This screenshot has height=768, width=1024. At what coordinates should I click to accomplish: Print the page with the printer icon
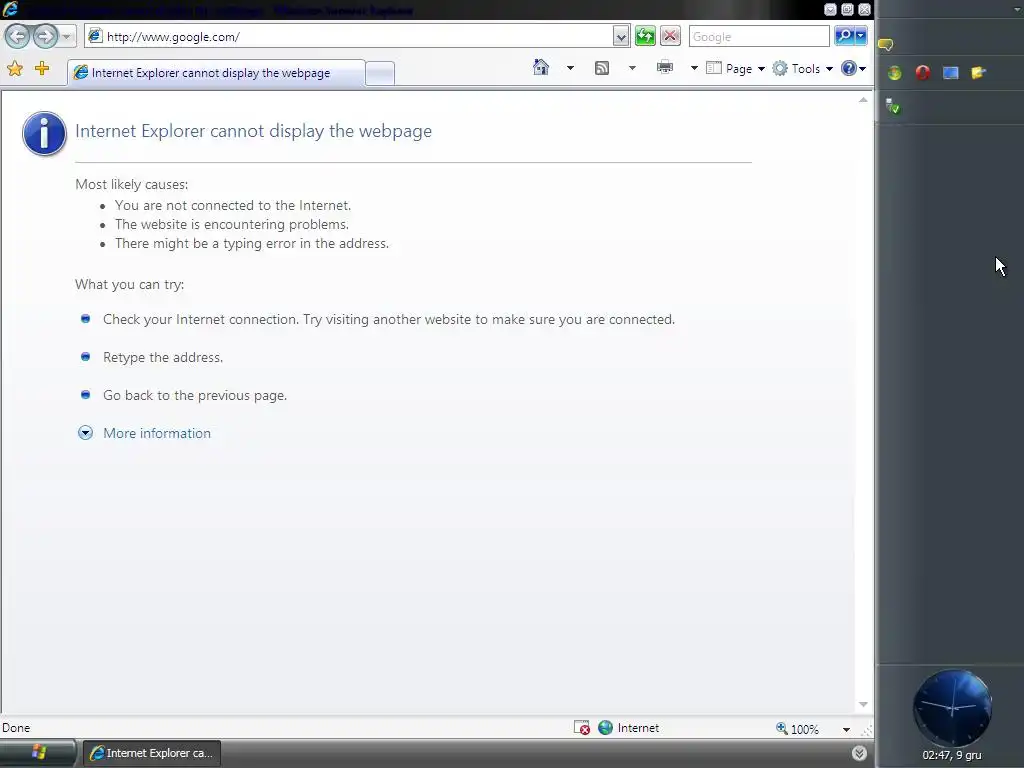coord(665,67)
